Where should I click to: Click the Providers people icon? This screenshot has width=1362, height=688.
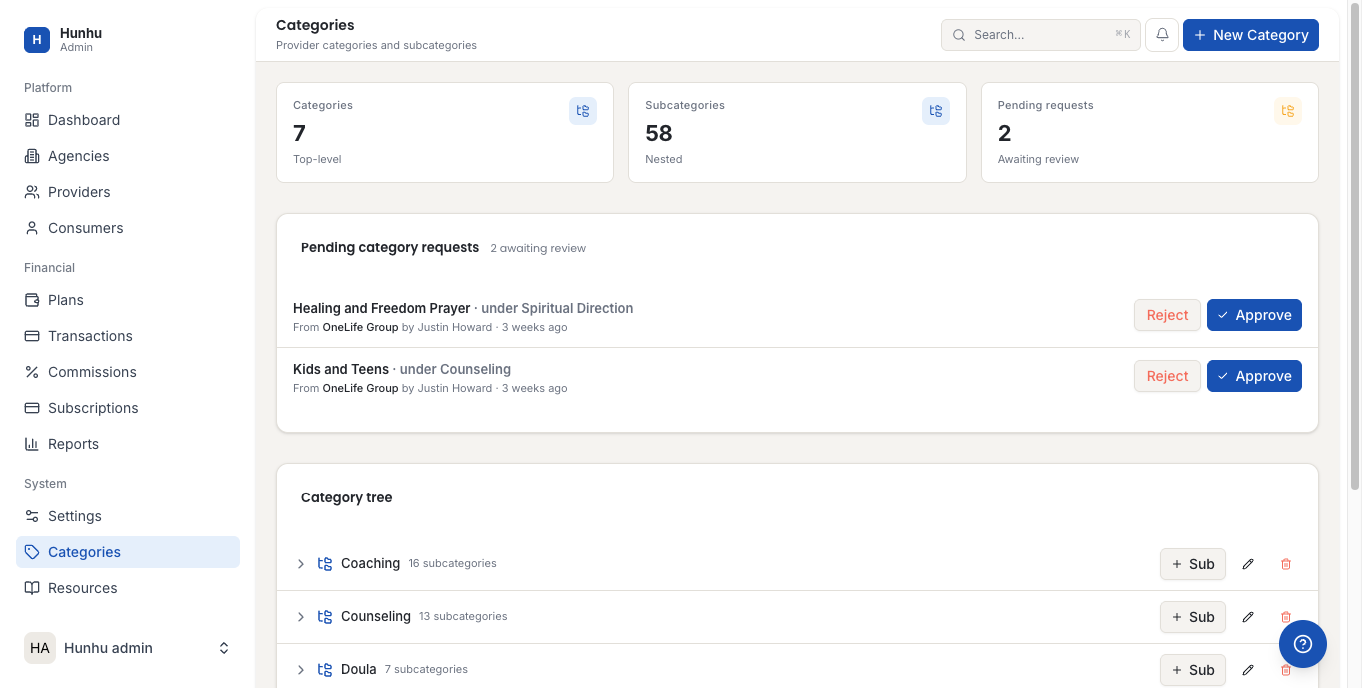pyautogui.click(x=32, y=192)
